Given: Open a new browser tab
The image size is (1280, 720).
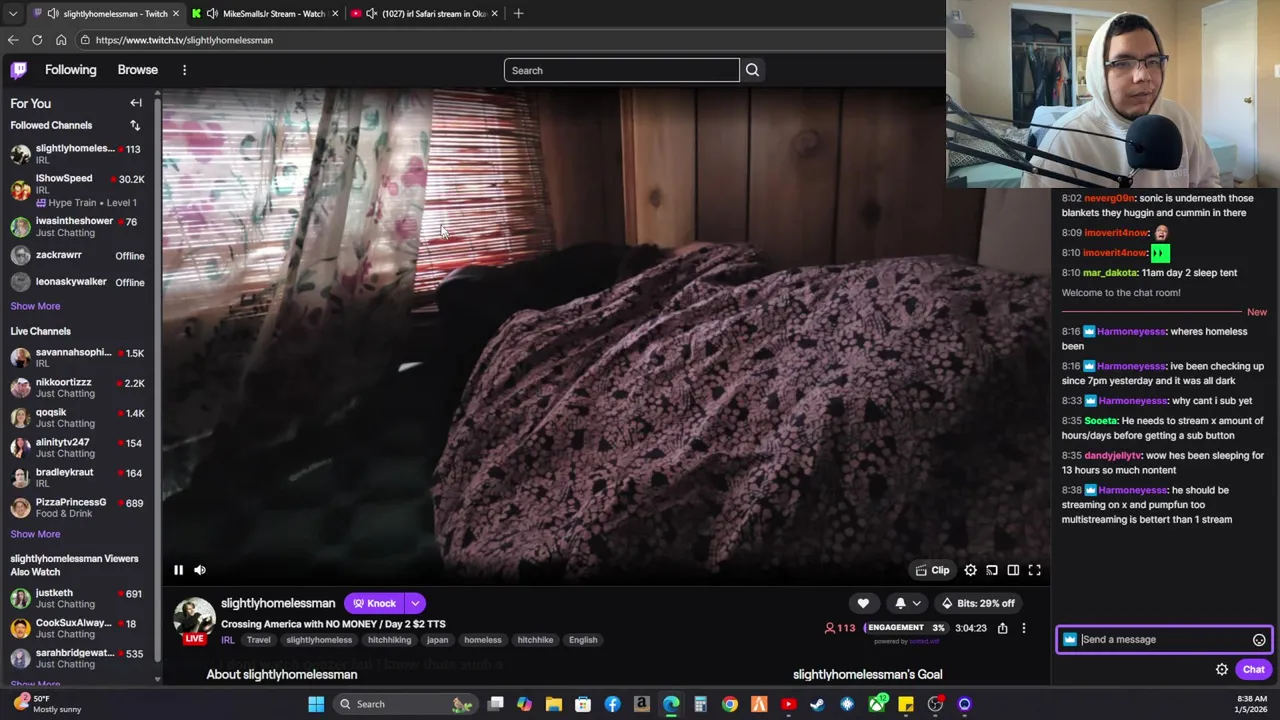Looking at the screenshot, I should (x=518, y=14).
